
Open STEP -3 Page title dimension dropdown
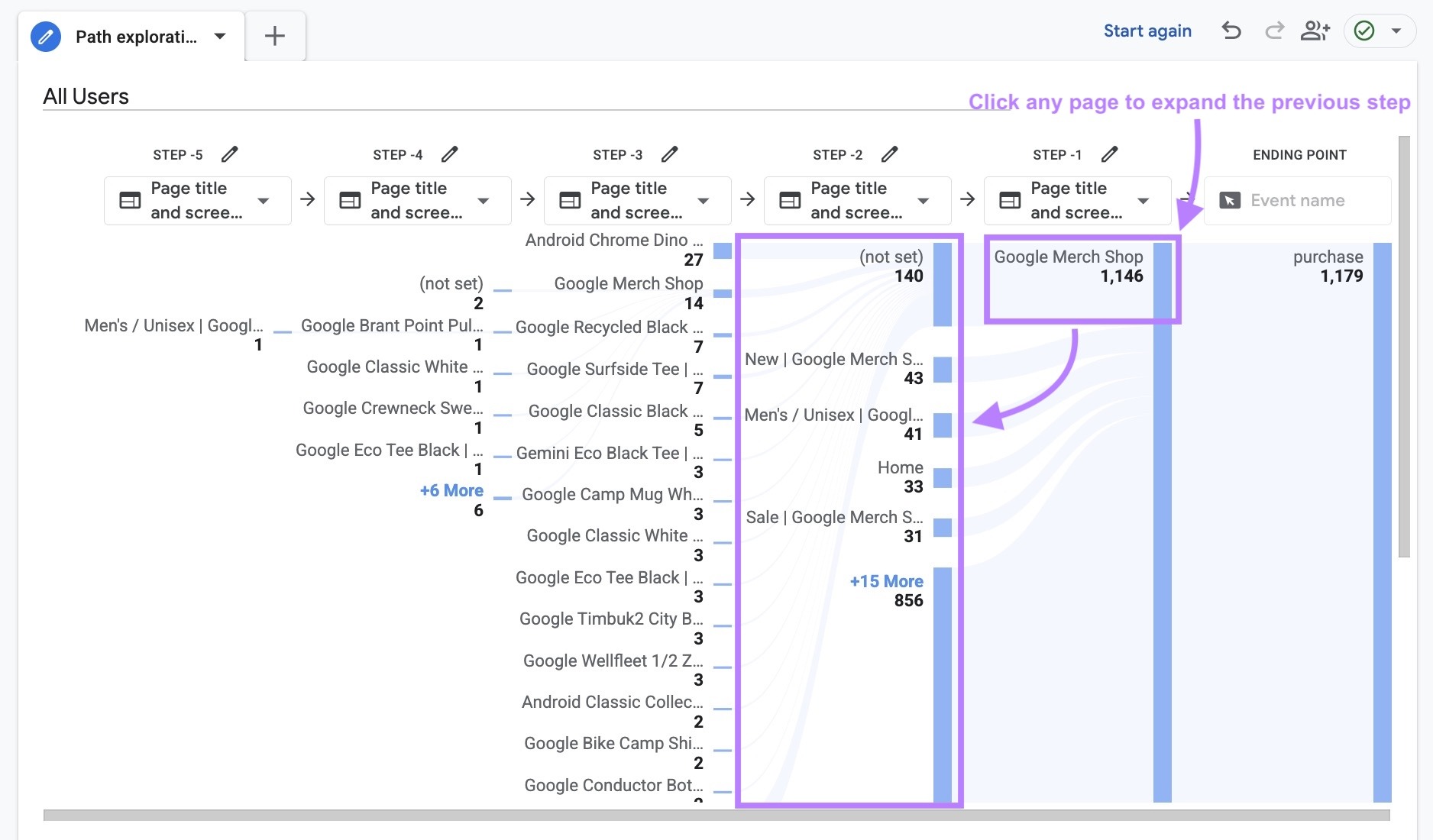[638, 200]
